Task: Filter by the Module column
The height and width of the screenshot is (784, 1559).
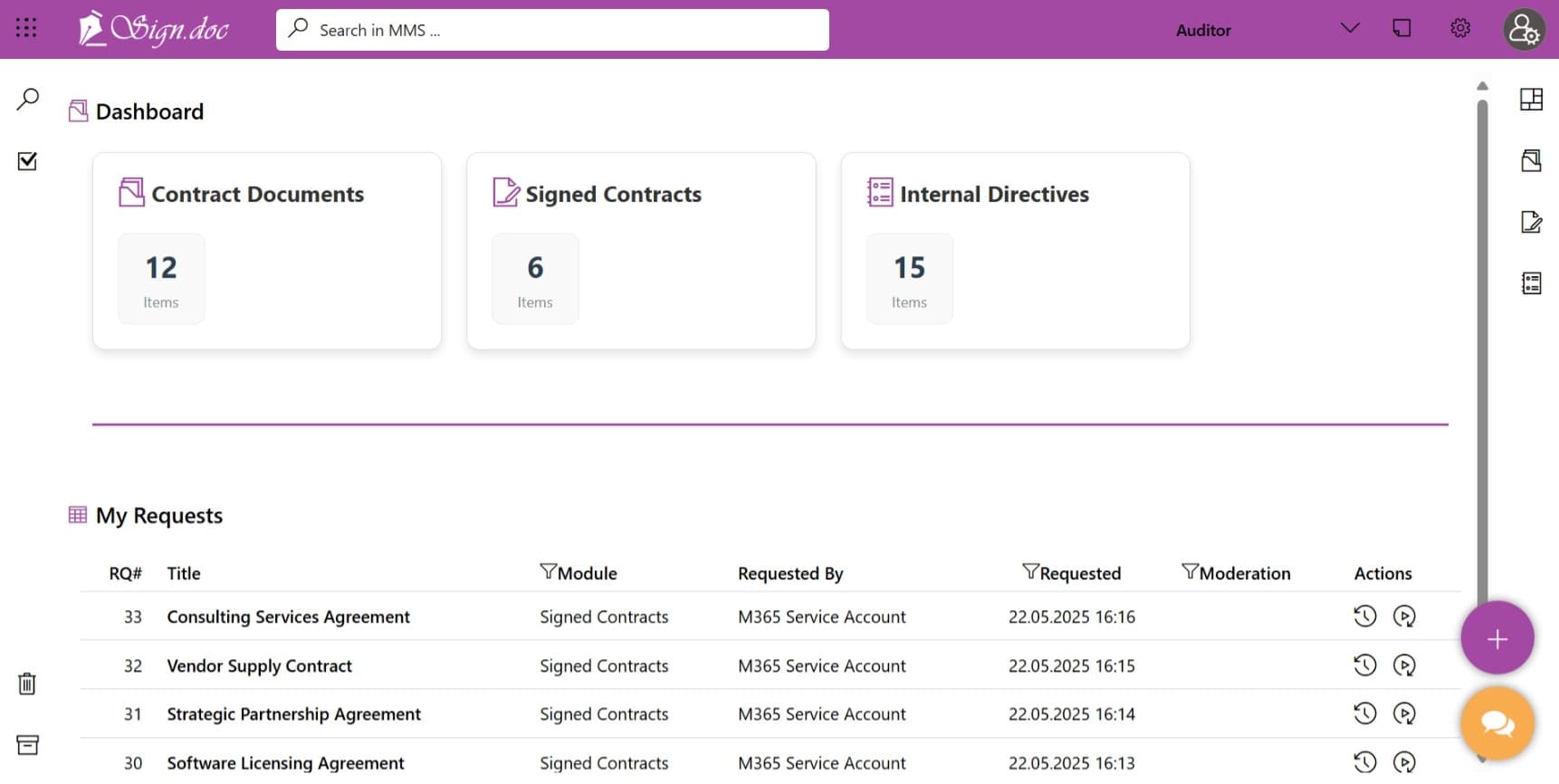Action: 548,571
